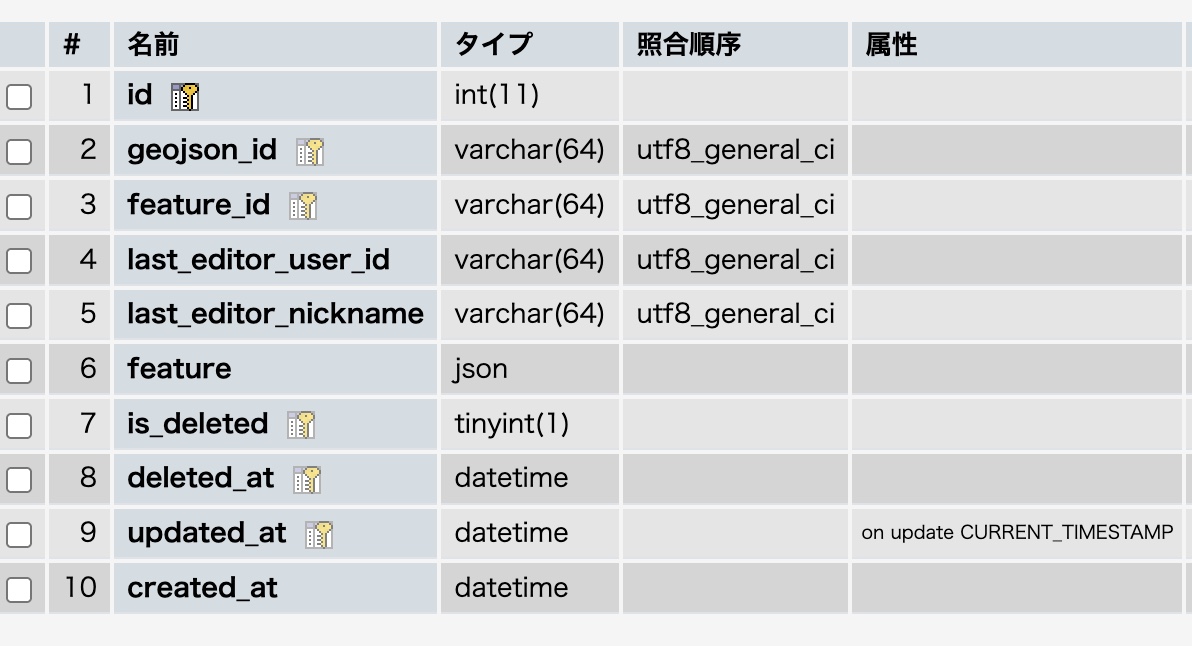1192x646 pixels.
Task: Click the index icon beside updated_at
Action: point(319,535)
